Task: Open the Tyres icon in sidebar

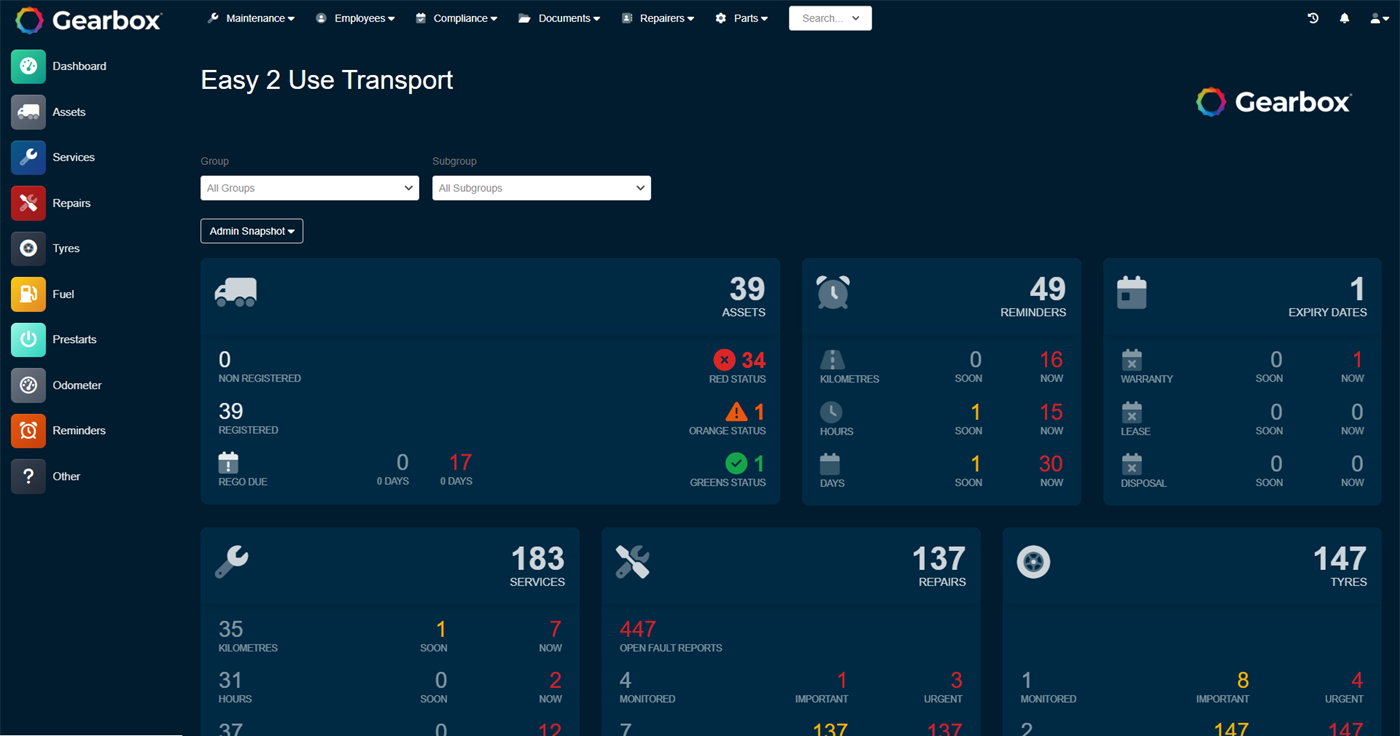Action: pos(28,248)
